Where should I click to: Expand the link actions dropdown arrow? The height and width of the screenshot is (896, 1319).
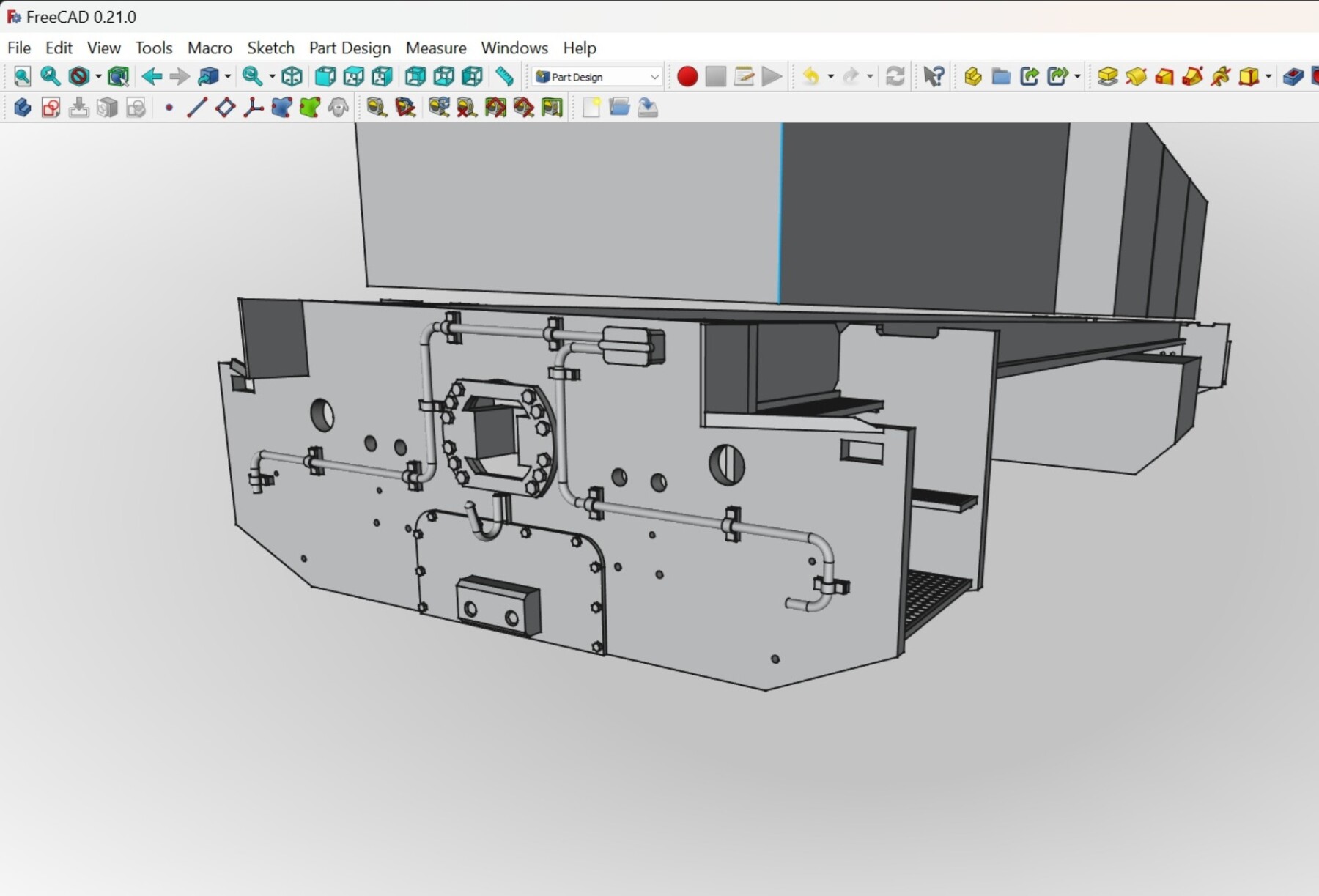pos(1077,76)
